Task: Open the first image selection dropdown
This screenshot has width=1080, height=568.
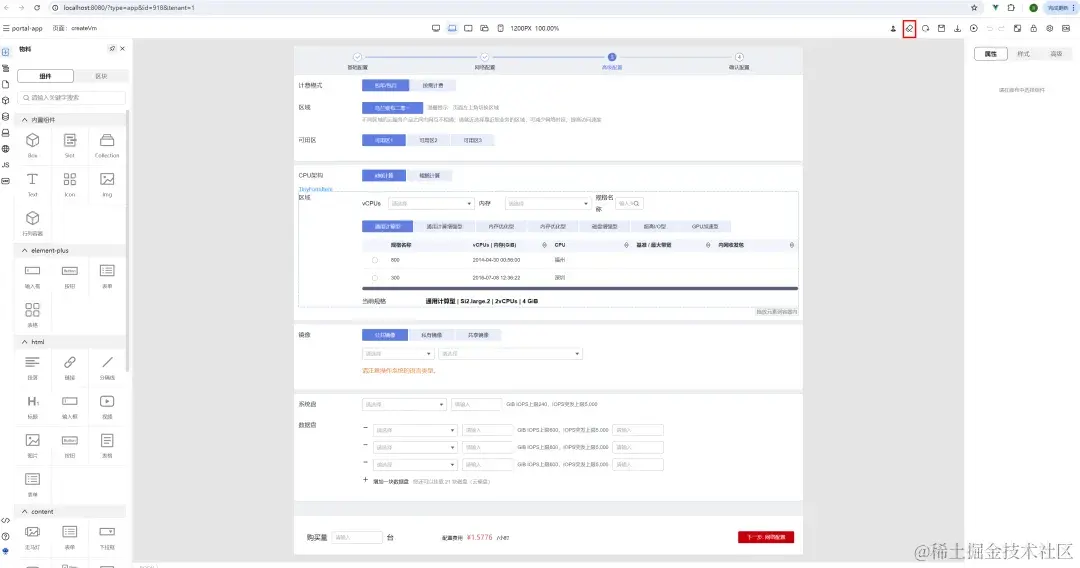Action: pos(397,354)
